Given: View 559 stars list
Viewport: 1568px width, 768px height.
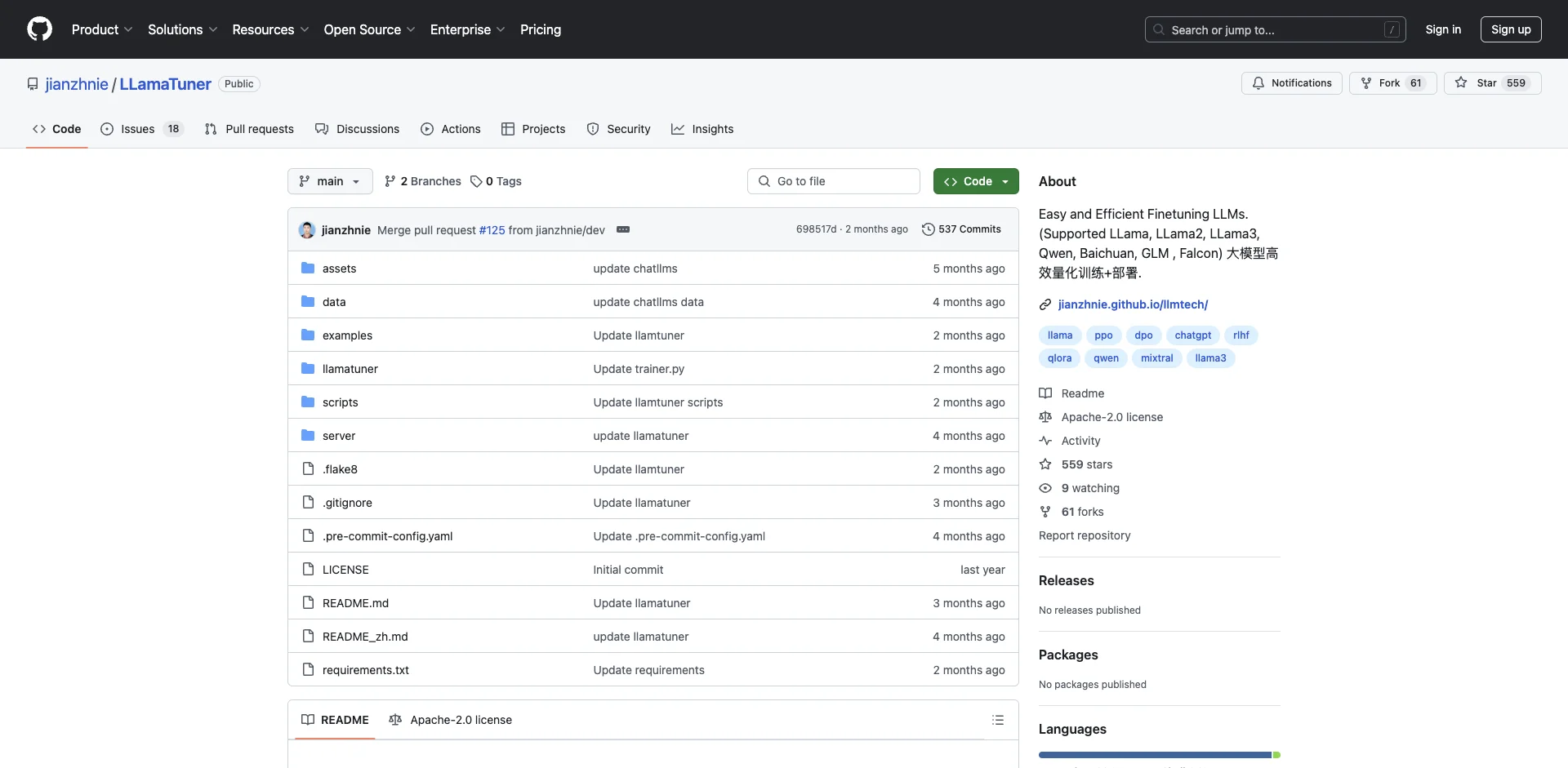Looking at the screenshot, I should click(x=1076, y=464).
